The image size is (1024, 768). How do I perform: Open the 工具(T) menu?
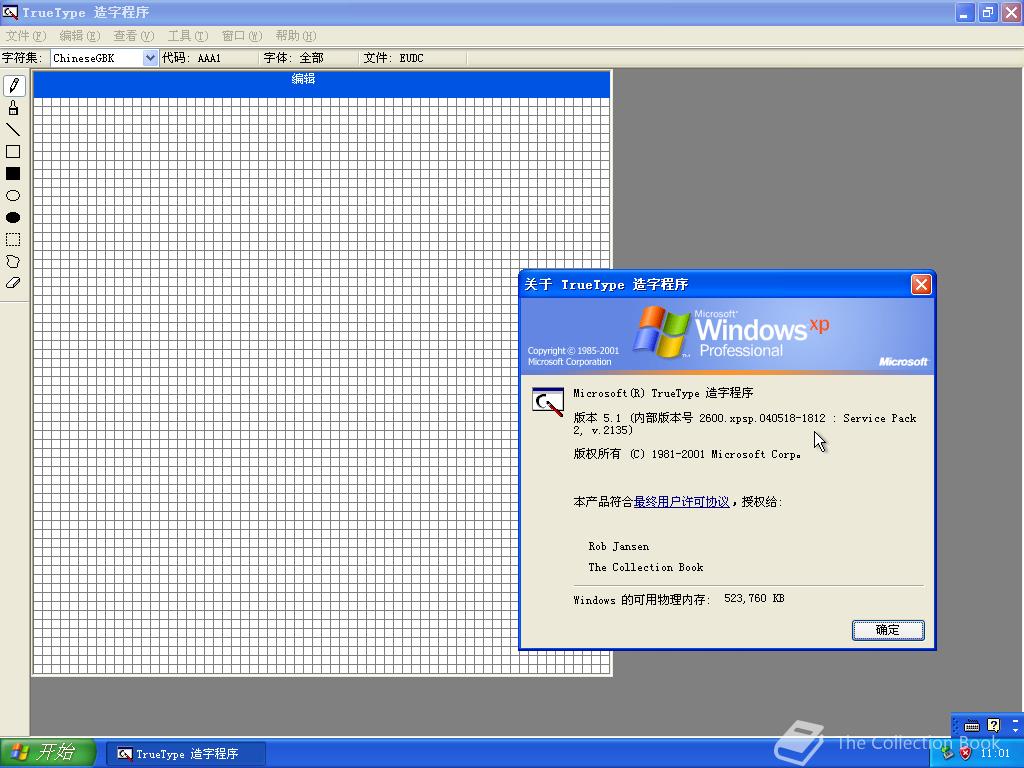187,36
